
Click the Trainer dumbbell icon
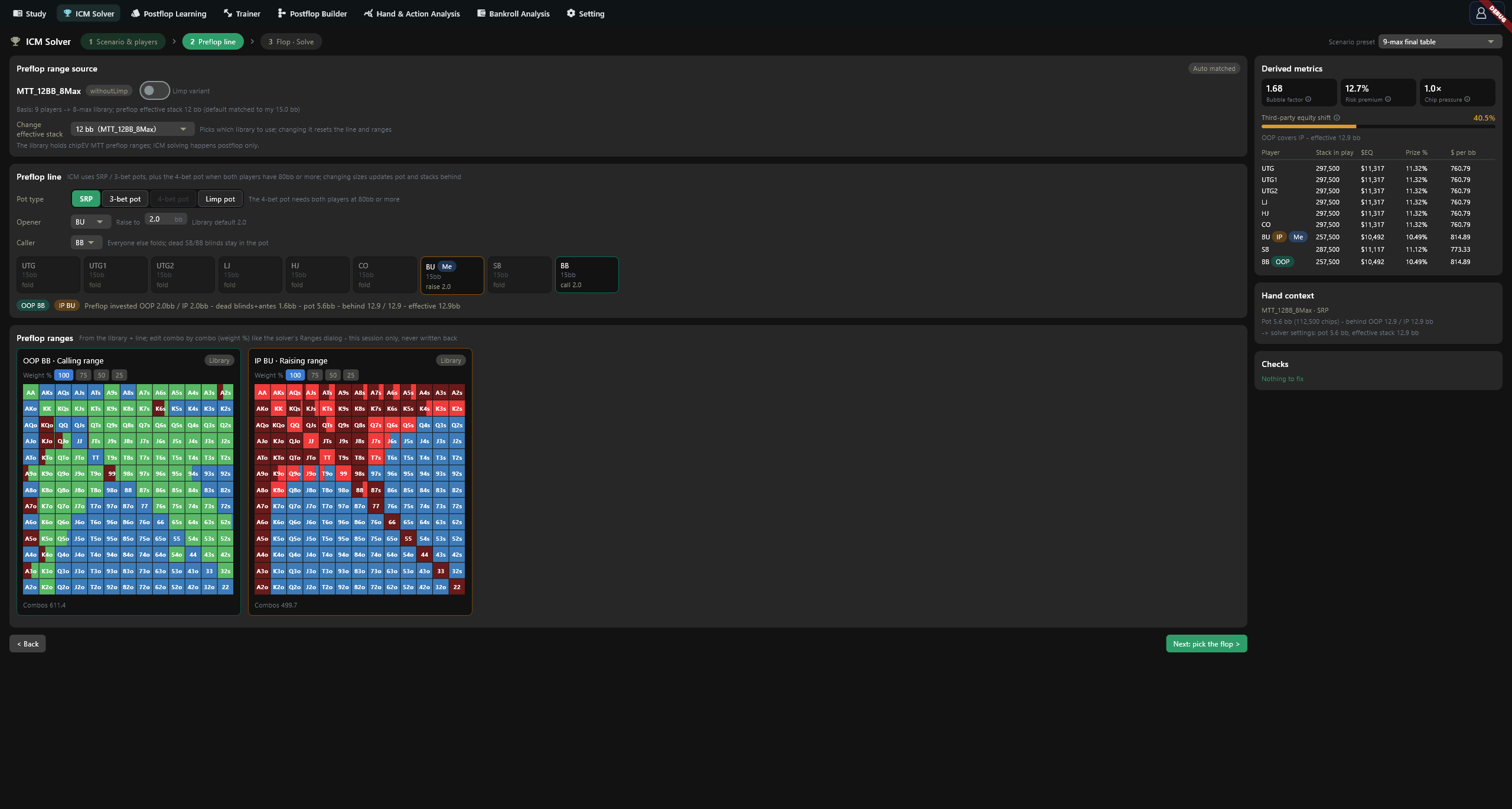click(227, 13)
